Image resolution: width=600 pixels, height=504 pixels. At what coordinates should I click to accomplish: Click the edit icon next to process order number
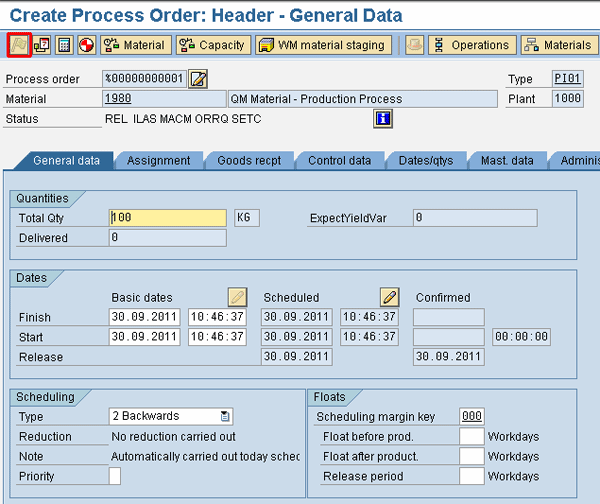[198, 79]
